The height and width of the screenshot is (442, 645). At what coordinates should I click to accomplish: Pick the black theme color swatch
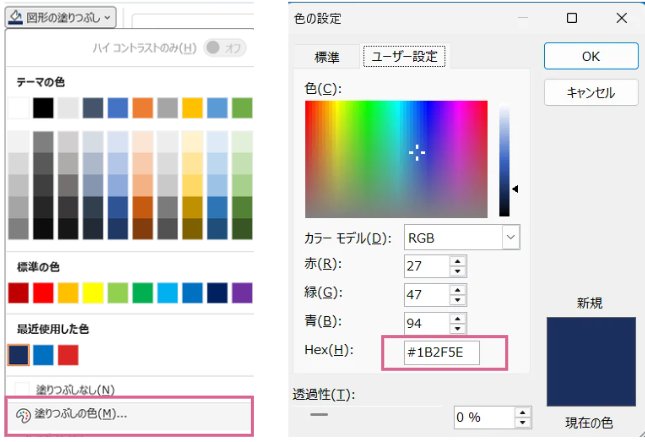(x=43, y=108)
